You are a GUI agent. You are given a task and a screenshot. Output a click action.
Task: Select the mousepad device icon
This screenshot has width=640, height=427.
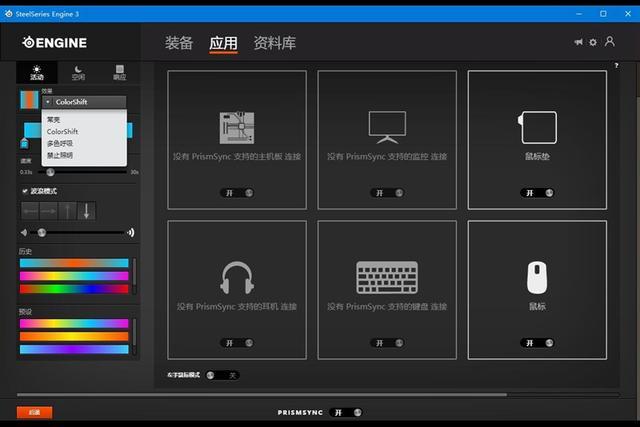537,127
